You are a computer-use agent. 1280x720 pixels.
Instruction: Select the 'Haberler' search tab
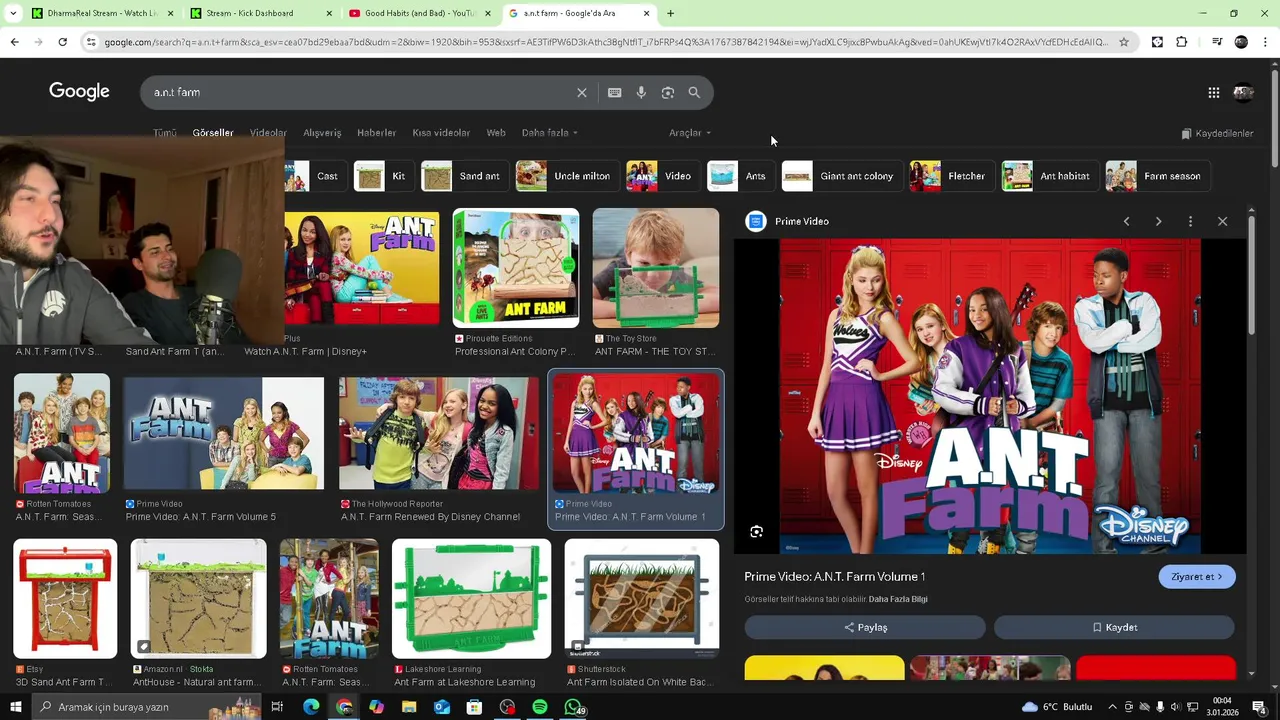click(x=377, y=133)
